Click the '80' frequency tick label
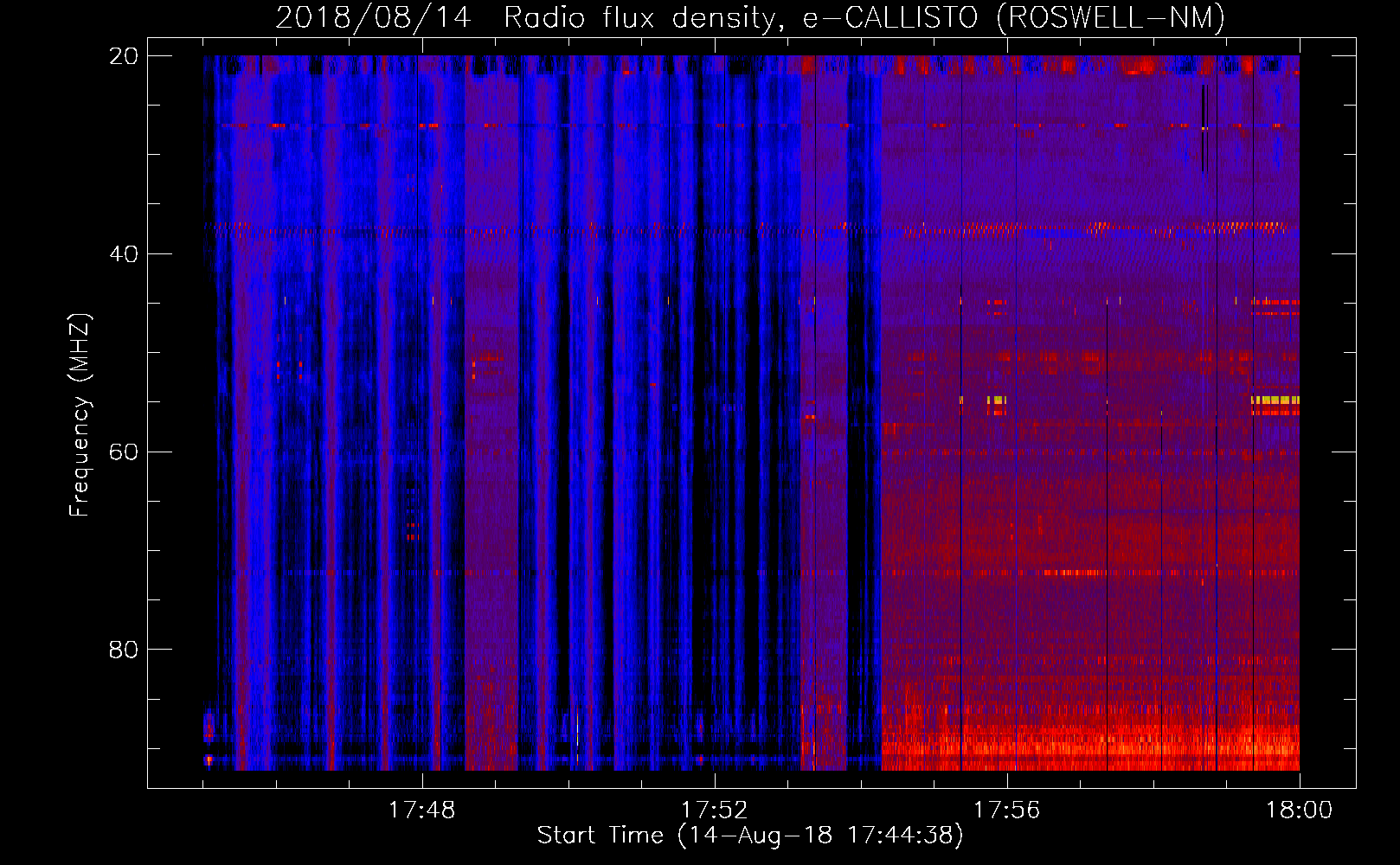Image resolution: width=1400 pixels, height=865 pixels. (x=123, y=650)
